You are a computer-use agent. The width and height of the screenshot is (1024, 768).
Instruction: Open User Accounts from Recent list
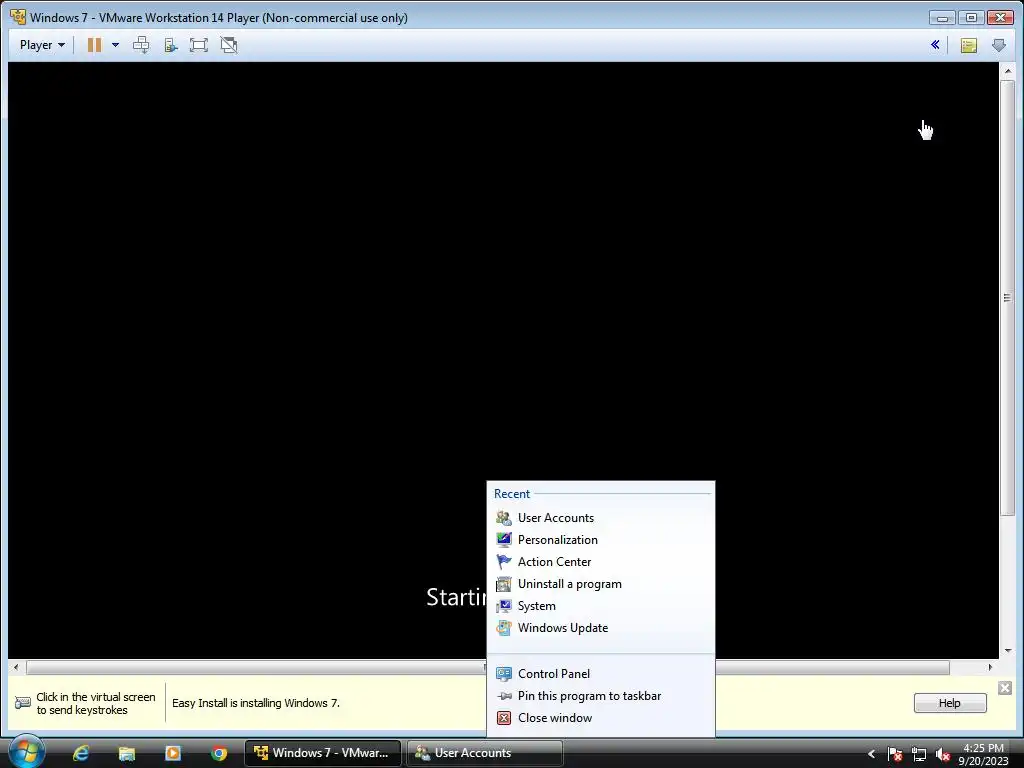click(x=601, y=518)
